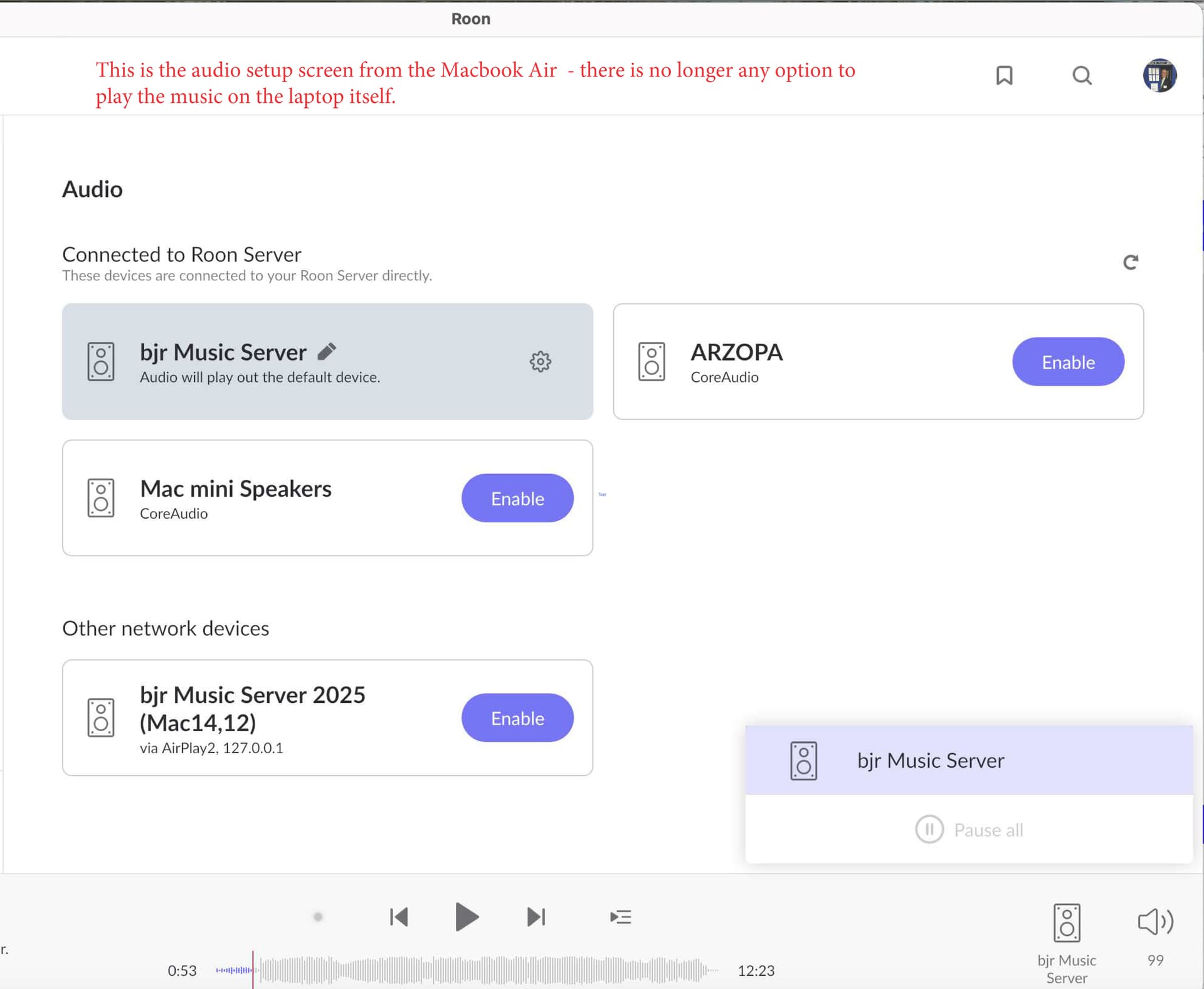This screenshot has height=989, width=1204.
Task: Click 'via AirPlay2, 127.0.0.1' text
Action: click(211, 748)
